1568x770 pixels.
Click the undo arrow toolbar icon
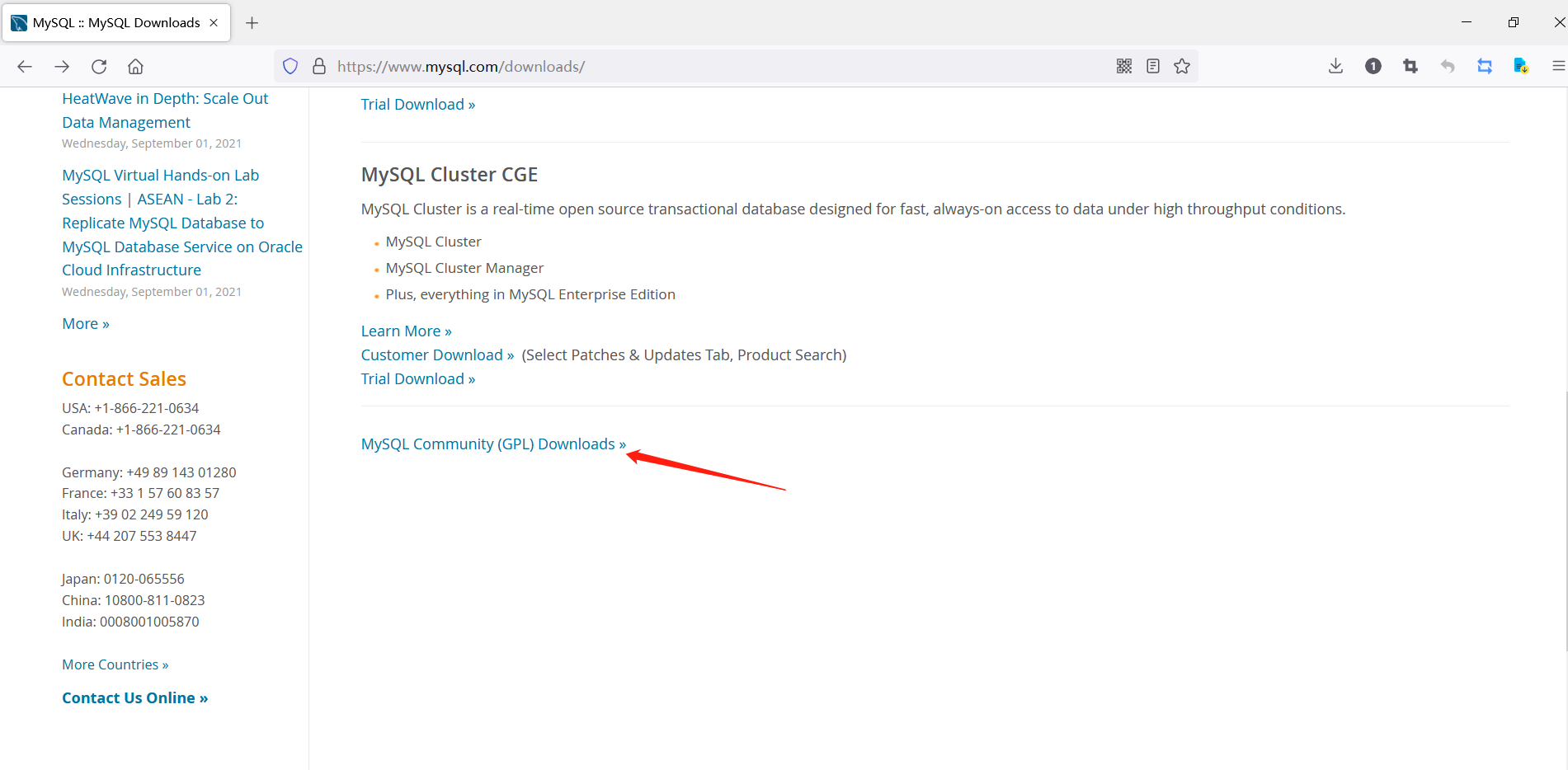pos(1448,67)
